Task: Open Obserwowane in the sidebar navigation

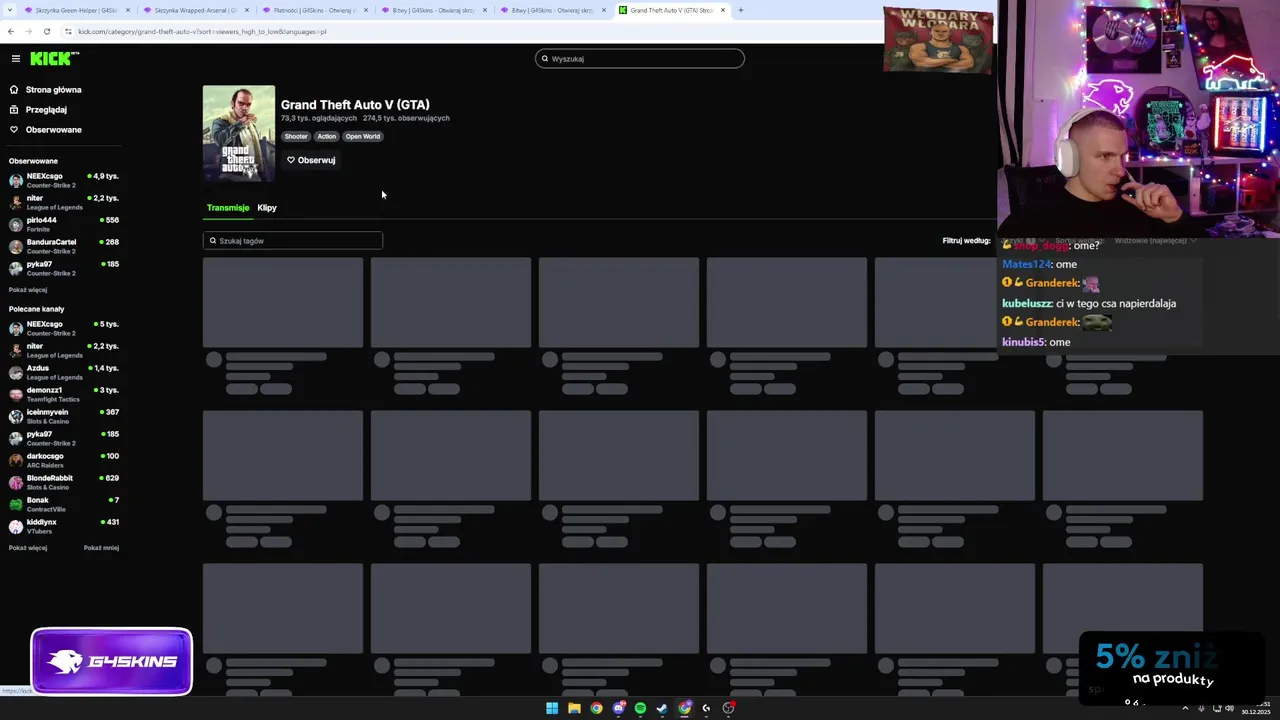Action: click(54, 130)
